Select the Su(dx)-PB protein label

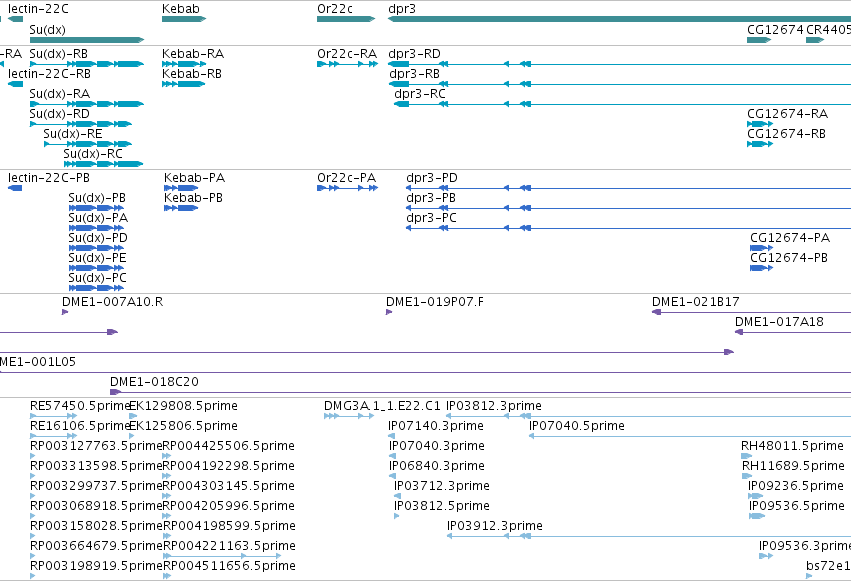(x=97, y=198)
